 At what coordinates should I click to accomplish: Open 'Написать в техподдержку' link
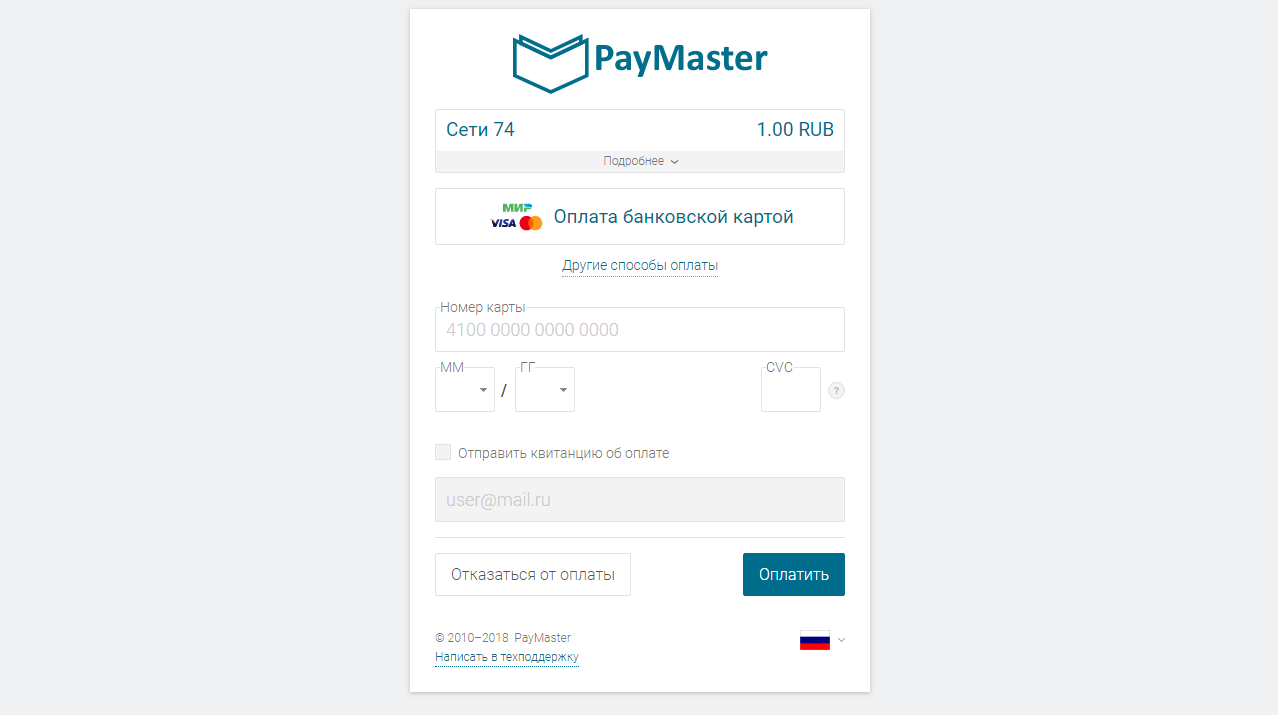[x=507, y=657]
